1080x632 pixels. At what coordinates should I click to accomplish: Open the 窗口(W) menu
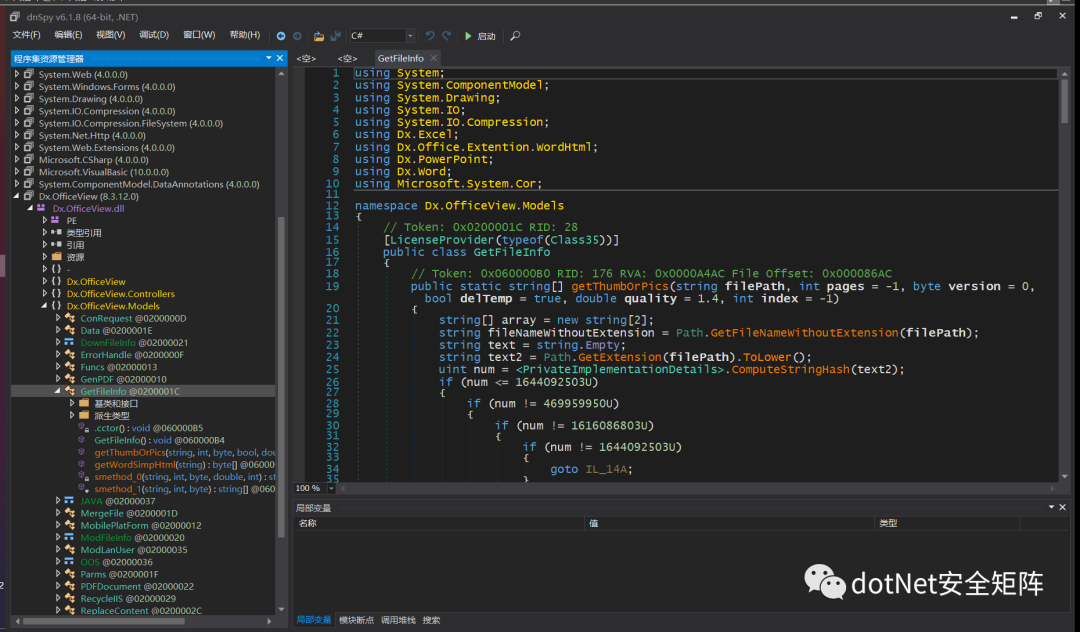pyautogui.click(x=199, y=35)
